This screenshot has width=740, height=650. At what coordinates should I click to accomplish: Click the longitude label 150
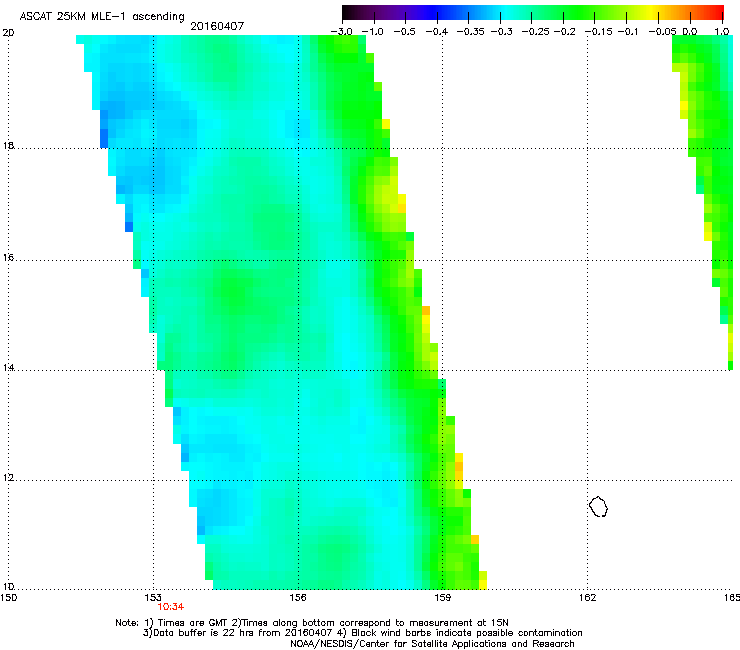tap(9, 598)
